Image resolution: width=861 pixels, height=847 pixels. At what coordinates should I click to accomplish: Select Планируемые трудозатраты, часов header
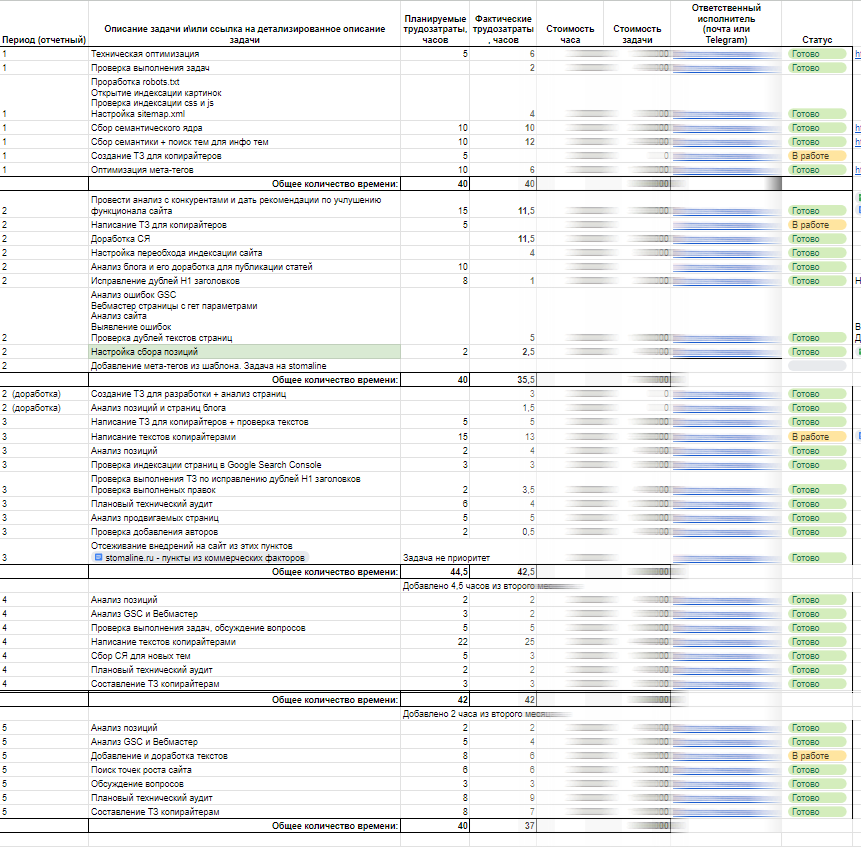click(x=435, y=24)
